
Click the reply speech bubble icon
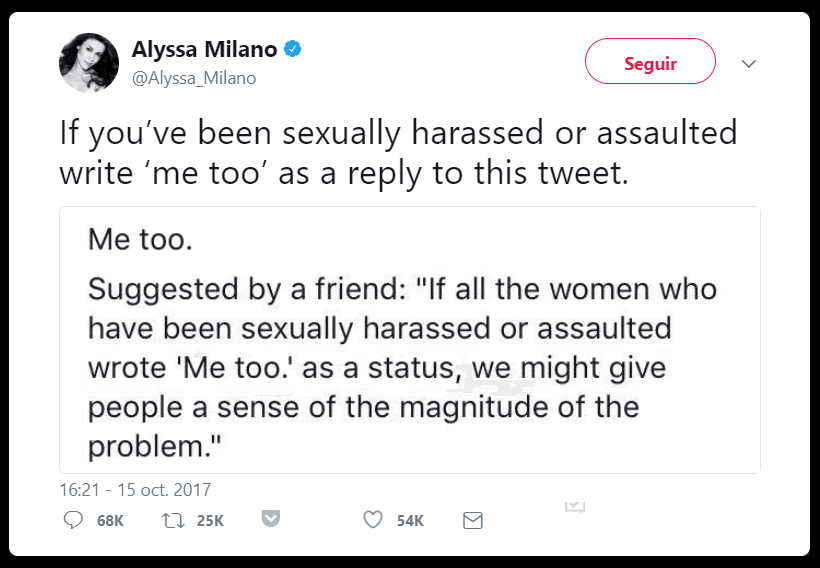coord(73,520)
